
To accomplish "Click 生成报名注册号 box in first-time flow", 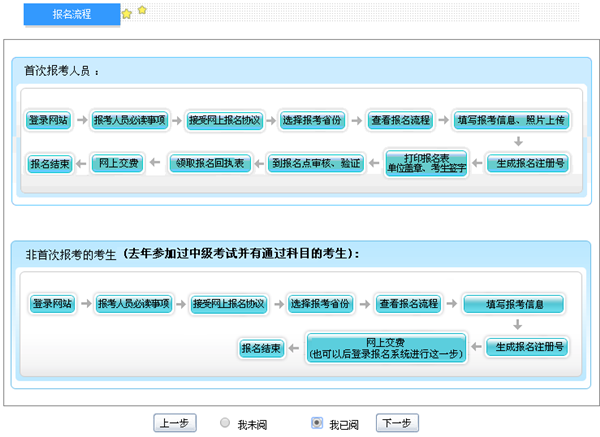I will 528,163.
